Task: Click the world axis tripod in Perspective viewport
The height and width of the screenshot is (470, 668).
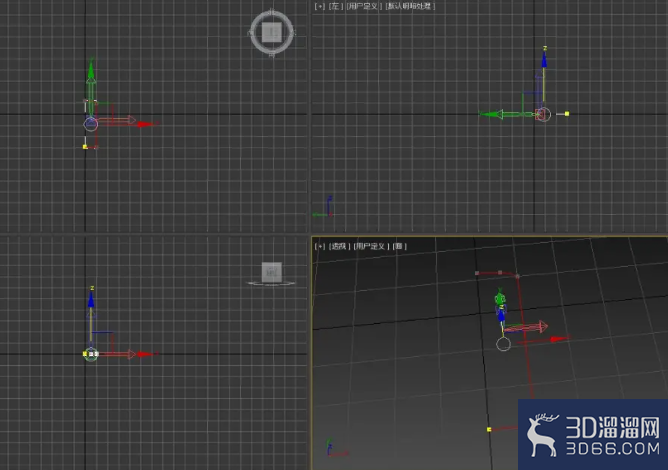Action: pos(336,448)
